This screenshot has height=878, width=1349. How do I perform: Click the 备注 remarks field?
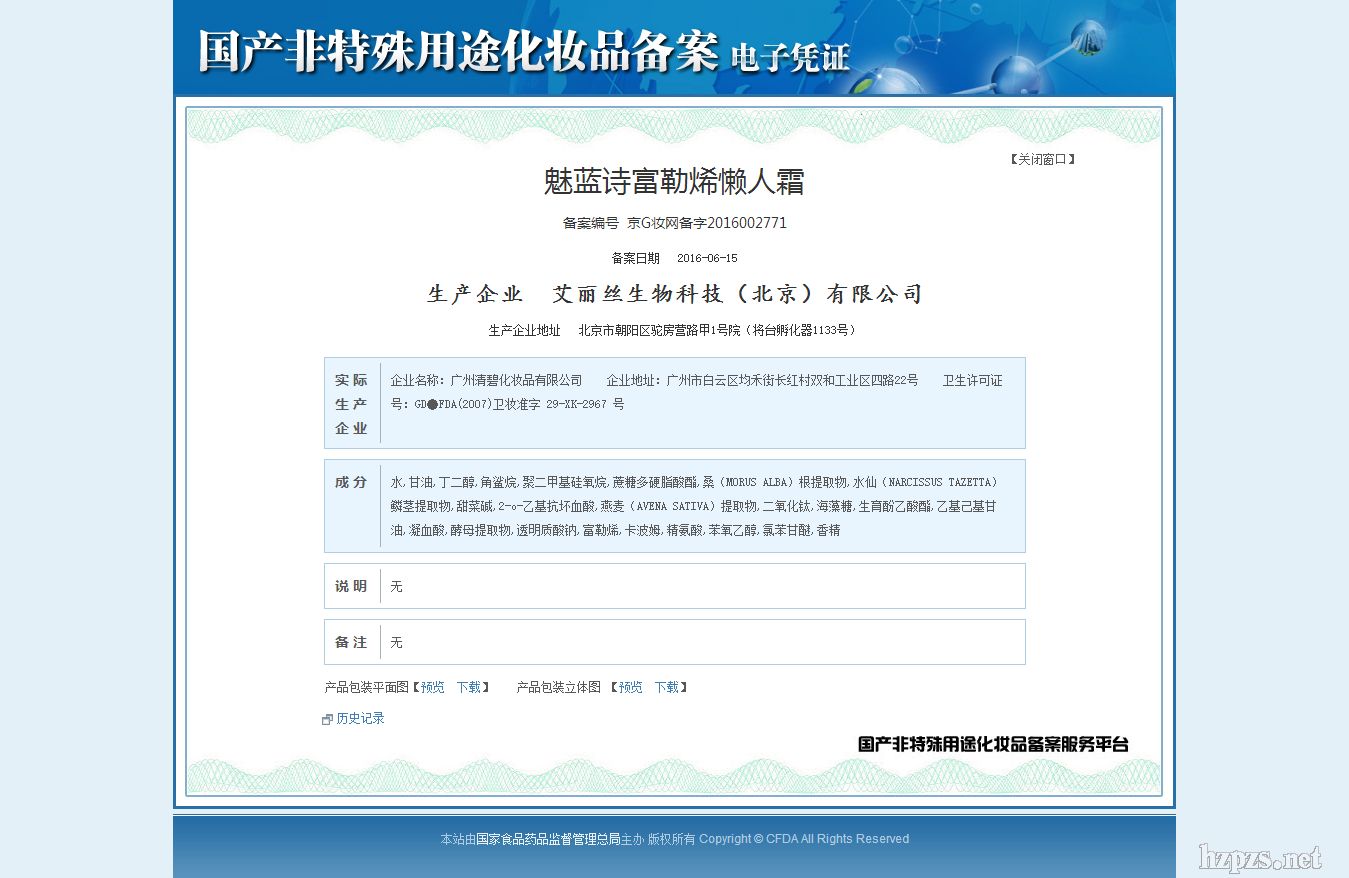tap(700, 642)
